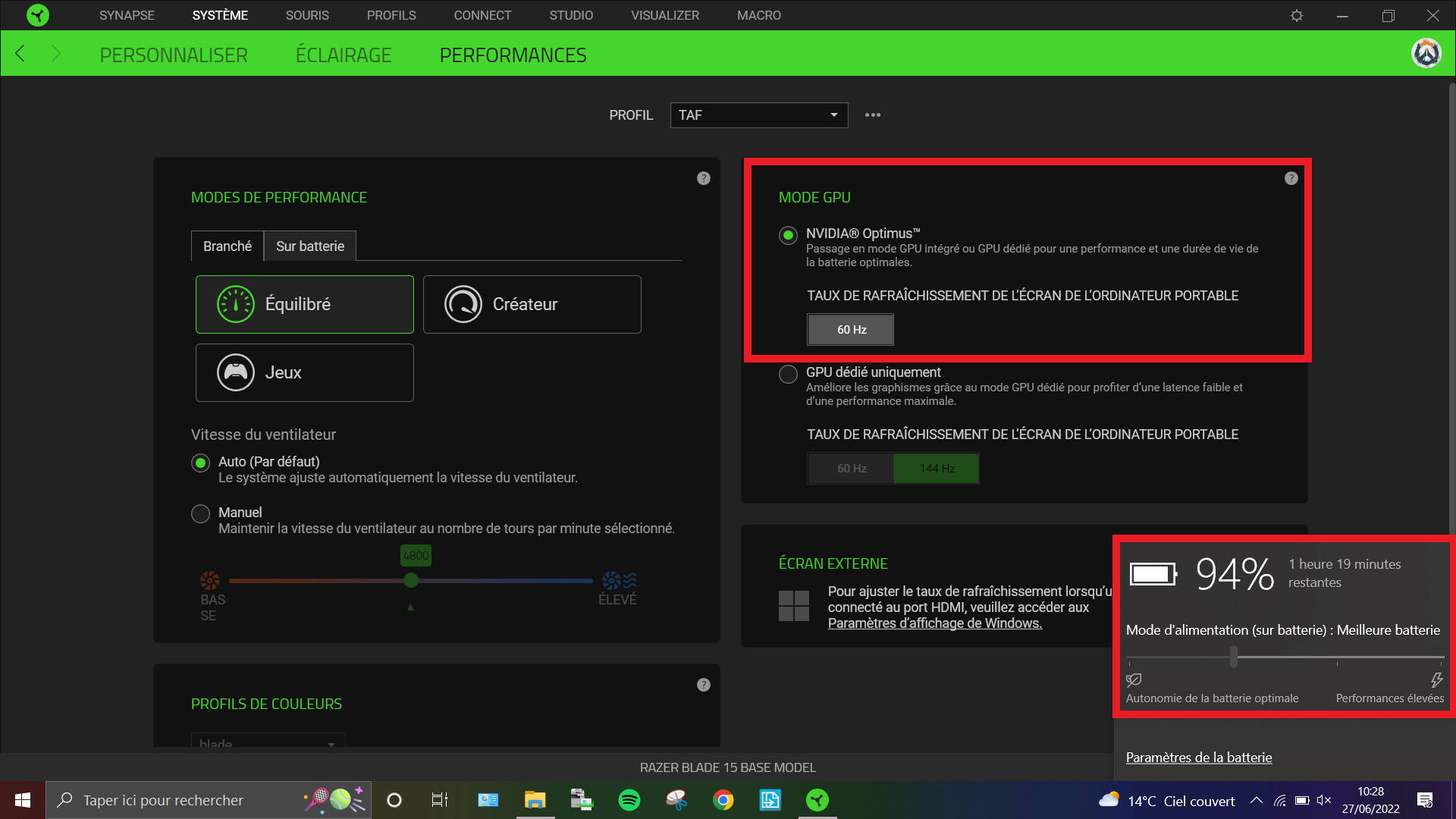
Task: Open the SOURIS menu tab
Action: [x=307, y=15]
